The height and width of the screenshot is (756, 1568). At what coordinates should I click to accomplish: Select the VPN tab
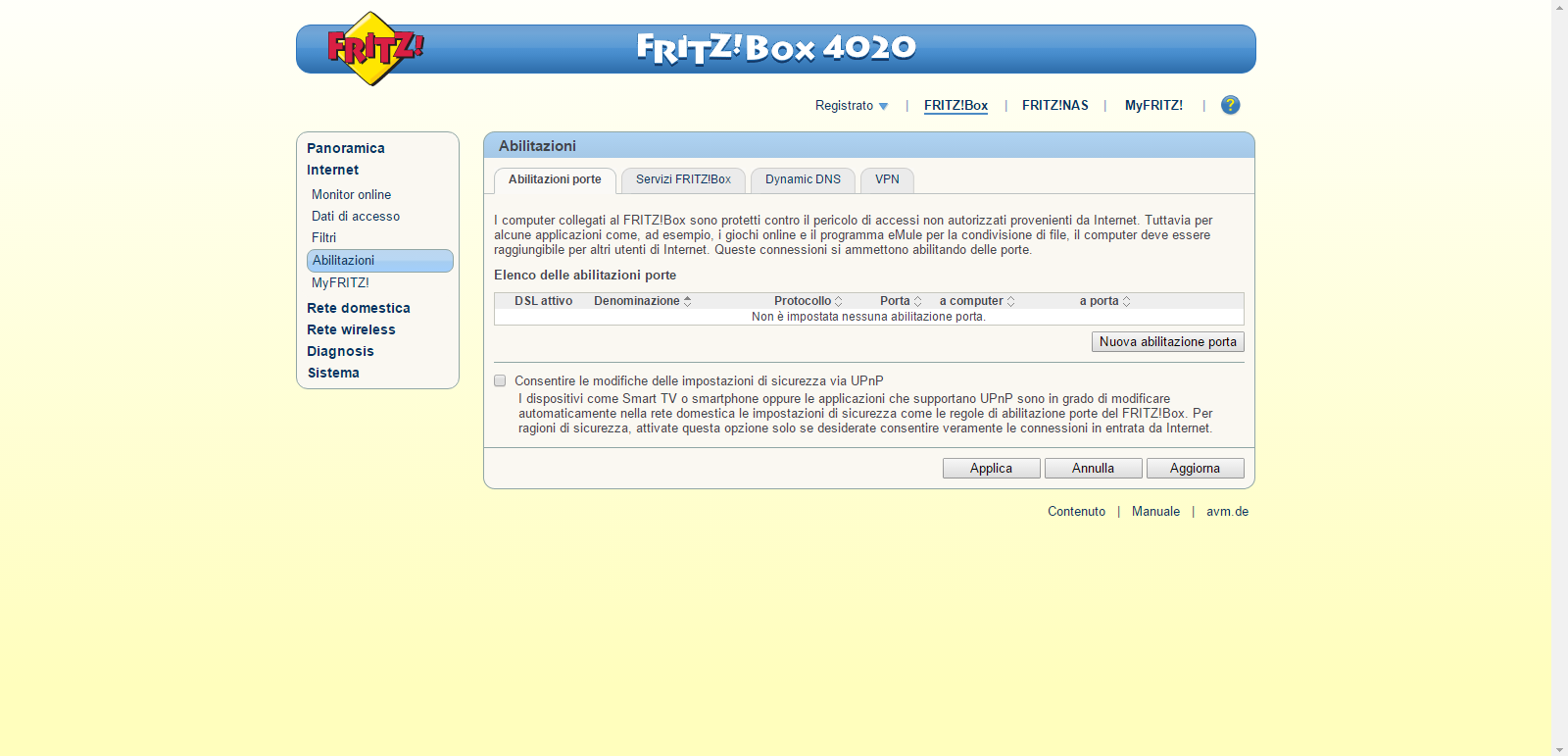tap(887, 179)
